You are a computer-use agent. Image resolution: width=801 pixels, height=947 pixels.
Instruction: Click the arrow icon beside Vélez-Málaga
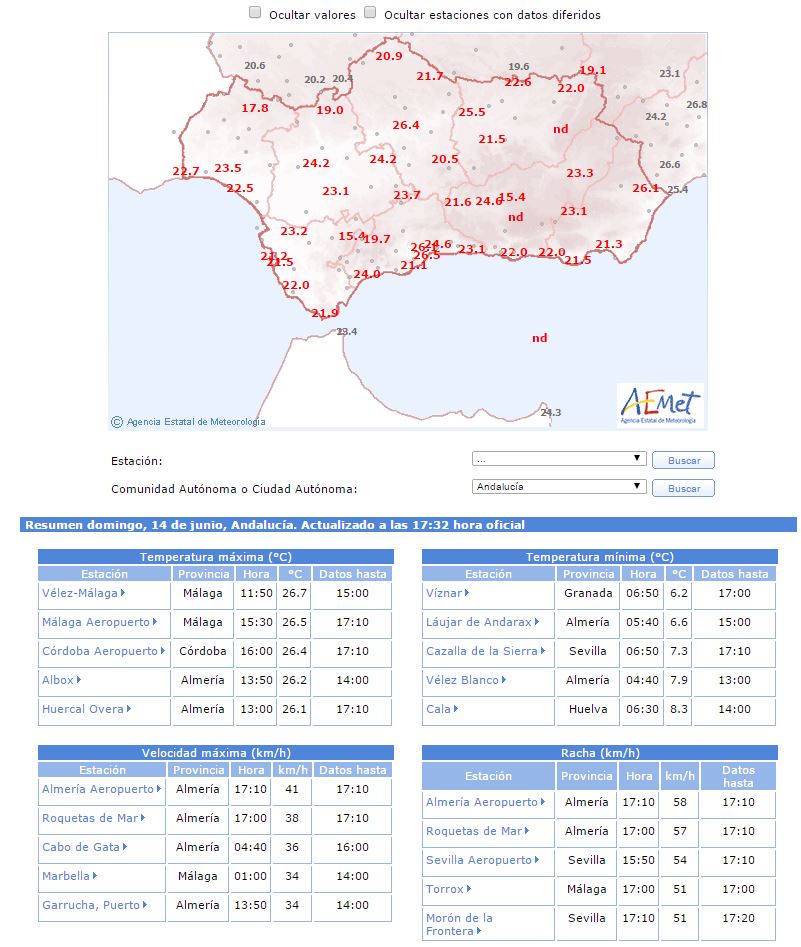[123, 593]
